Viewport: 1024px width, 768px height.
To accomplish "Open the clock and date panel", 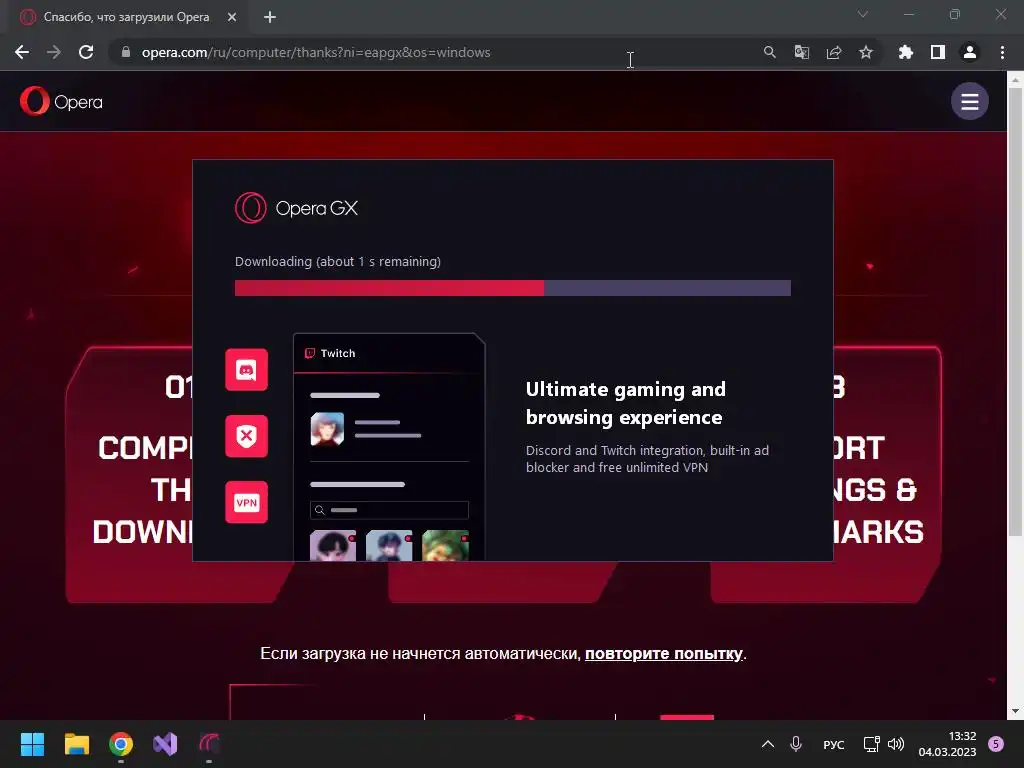I will (x=947, y=744).
